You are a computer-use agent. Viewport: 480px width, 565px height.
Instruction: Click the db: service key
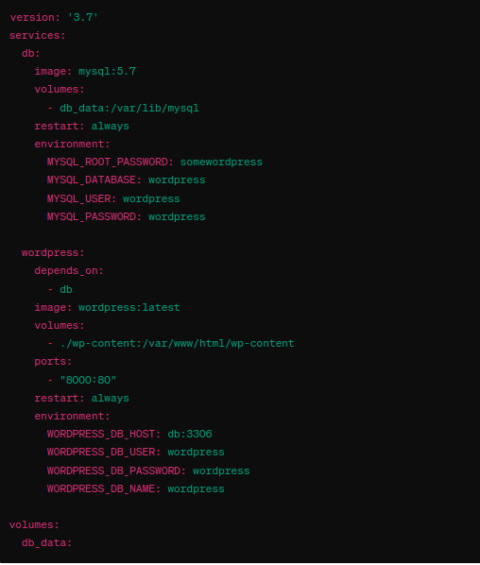(x=31, y=53)
